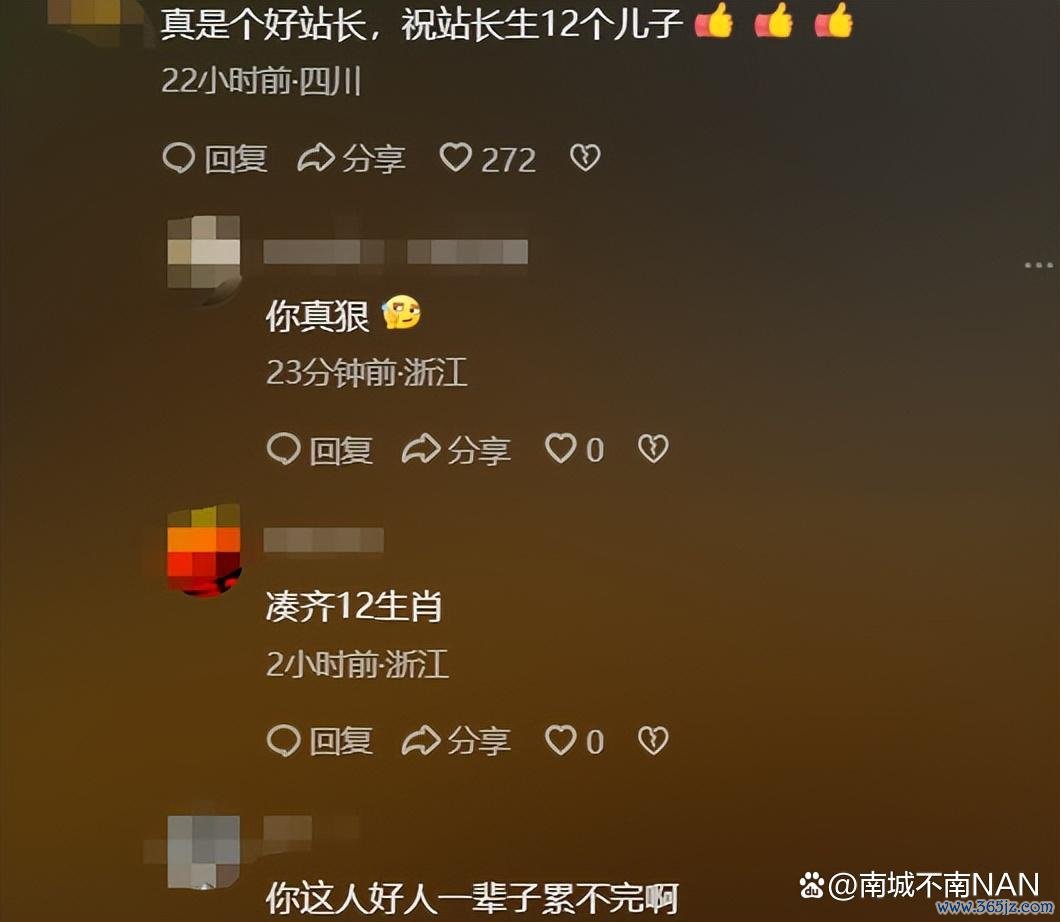Dislike the 真是个好站长 comment via broken heart

click(585, 158)
